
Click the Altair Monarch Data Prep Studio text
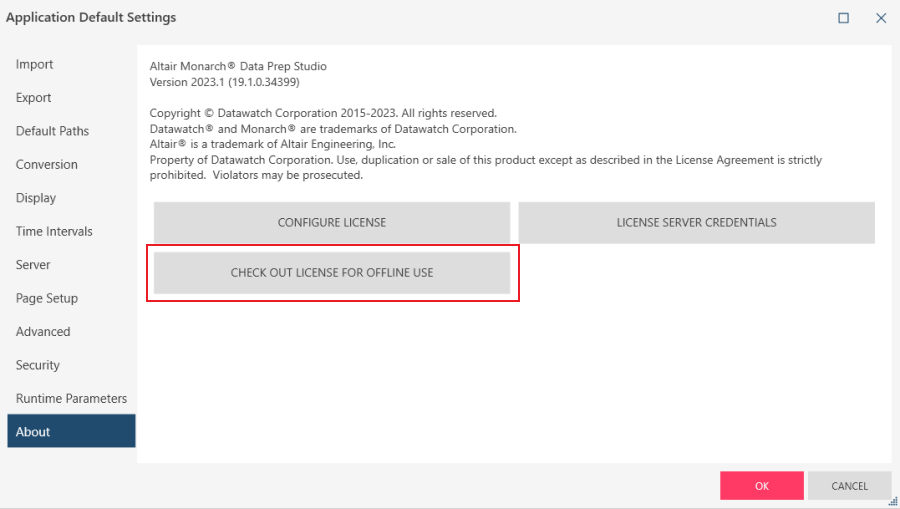(238, 66)
